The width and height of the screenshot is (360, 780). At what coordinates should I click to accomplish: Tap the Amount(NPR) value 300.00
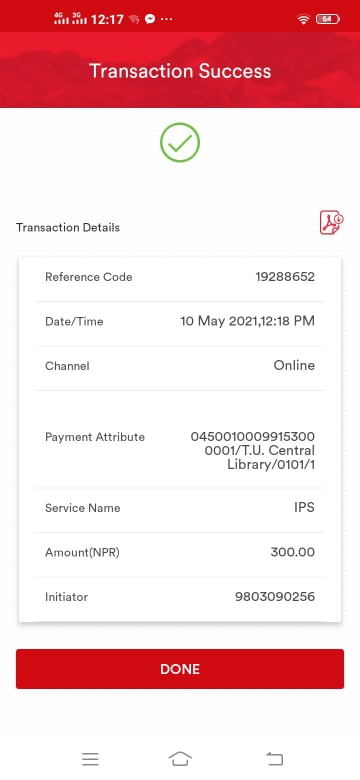pos(292,552)
